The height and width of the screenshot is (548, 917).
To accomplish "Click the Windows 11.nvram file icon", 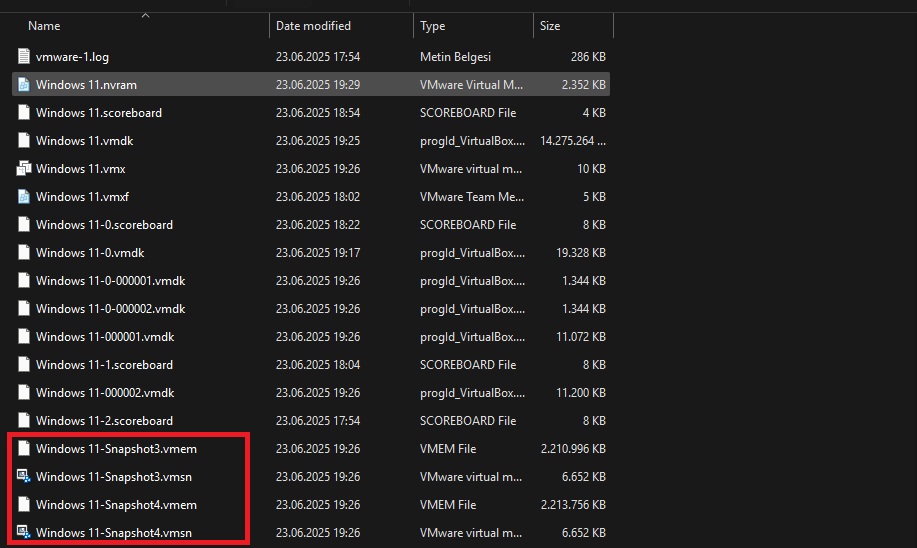I will [23, 85].
